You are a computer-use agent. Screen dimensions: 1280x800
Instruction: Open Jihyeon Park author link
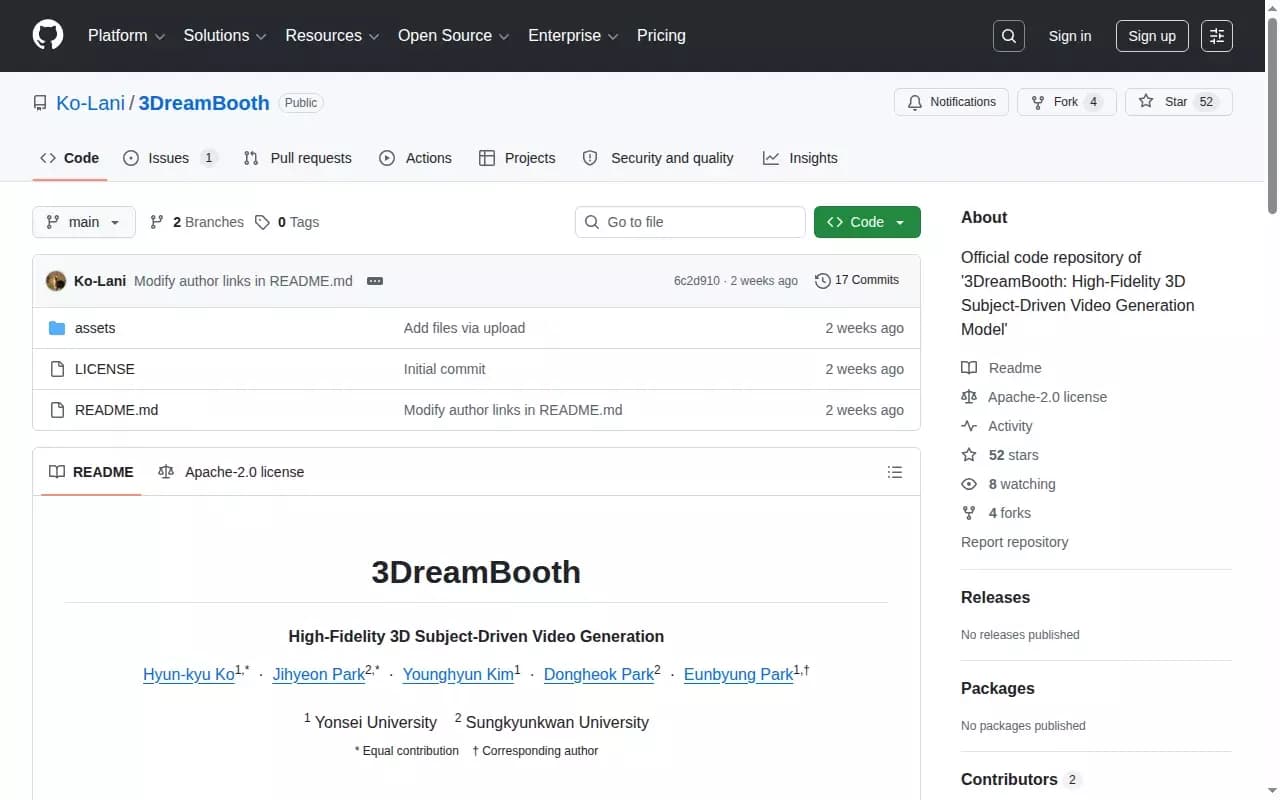tap(319, 675)
